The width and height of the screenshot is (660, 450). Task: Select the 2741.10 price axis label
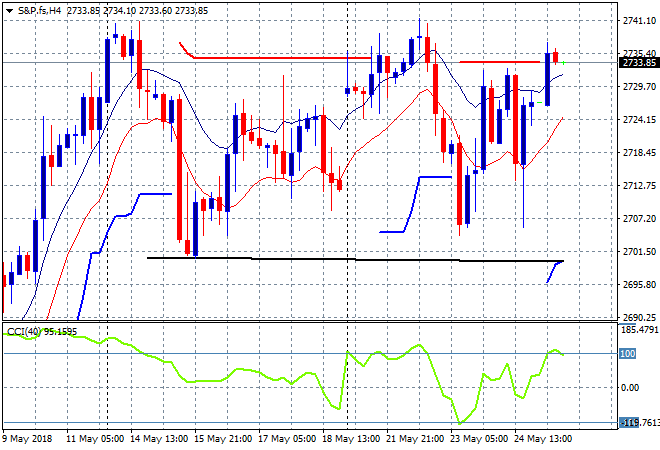coord(639,21)
